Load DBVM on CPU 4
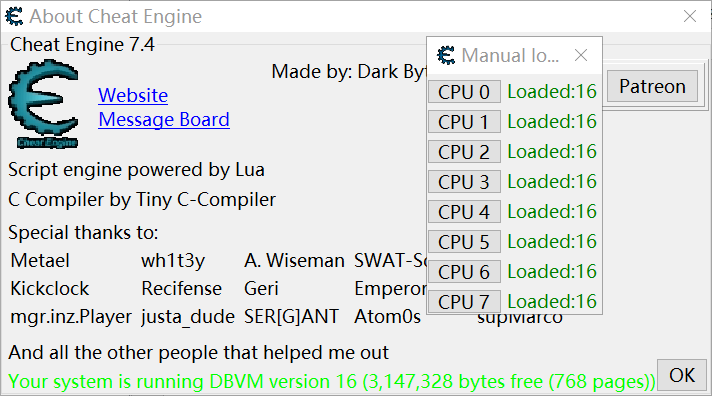712x396 pixels. coord(464,212)
